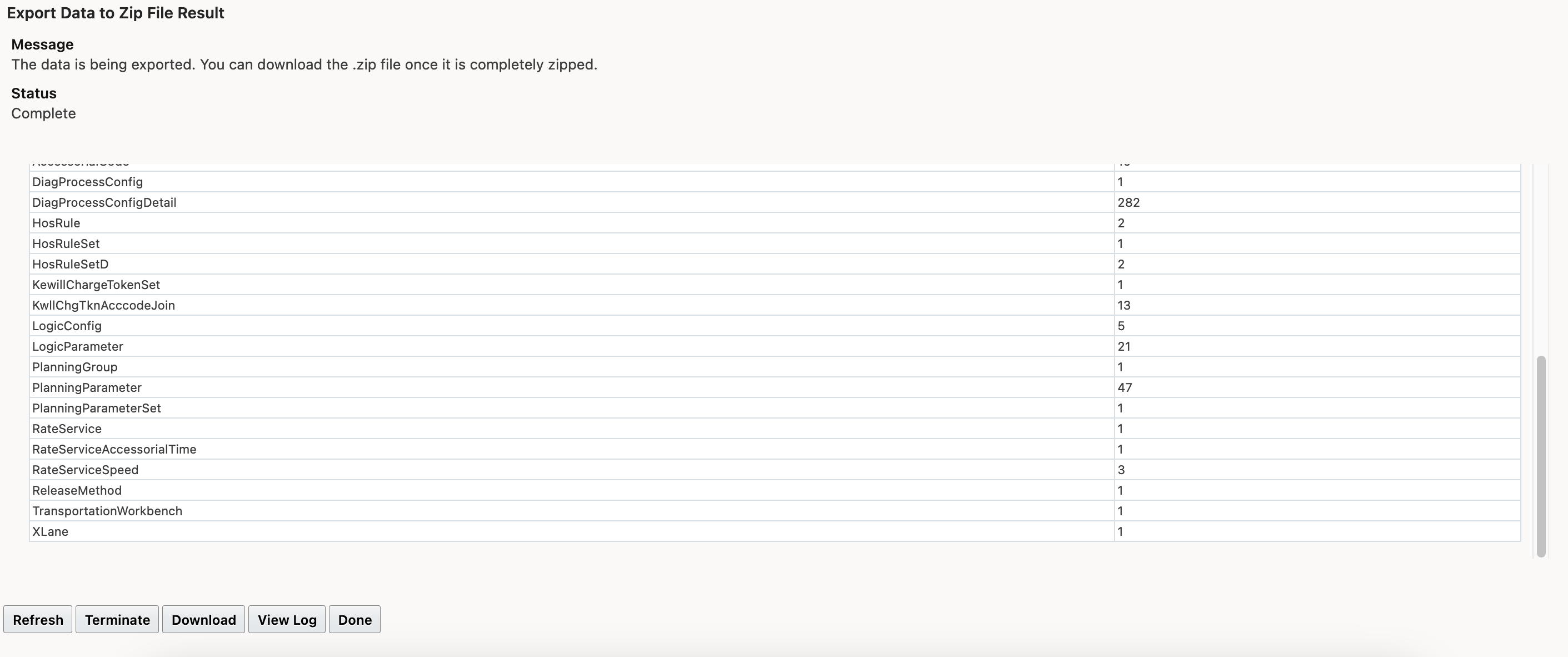Select the LogicConfig row

click(x=775, y=326)
